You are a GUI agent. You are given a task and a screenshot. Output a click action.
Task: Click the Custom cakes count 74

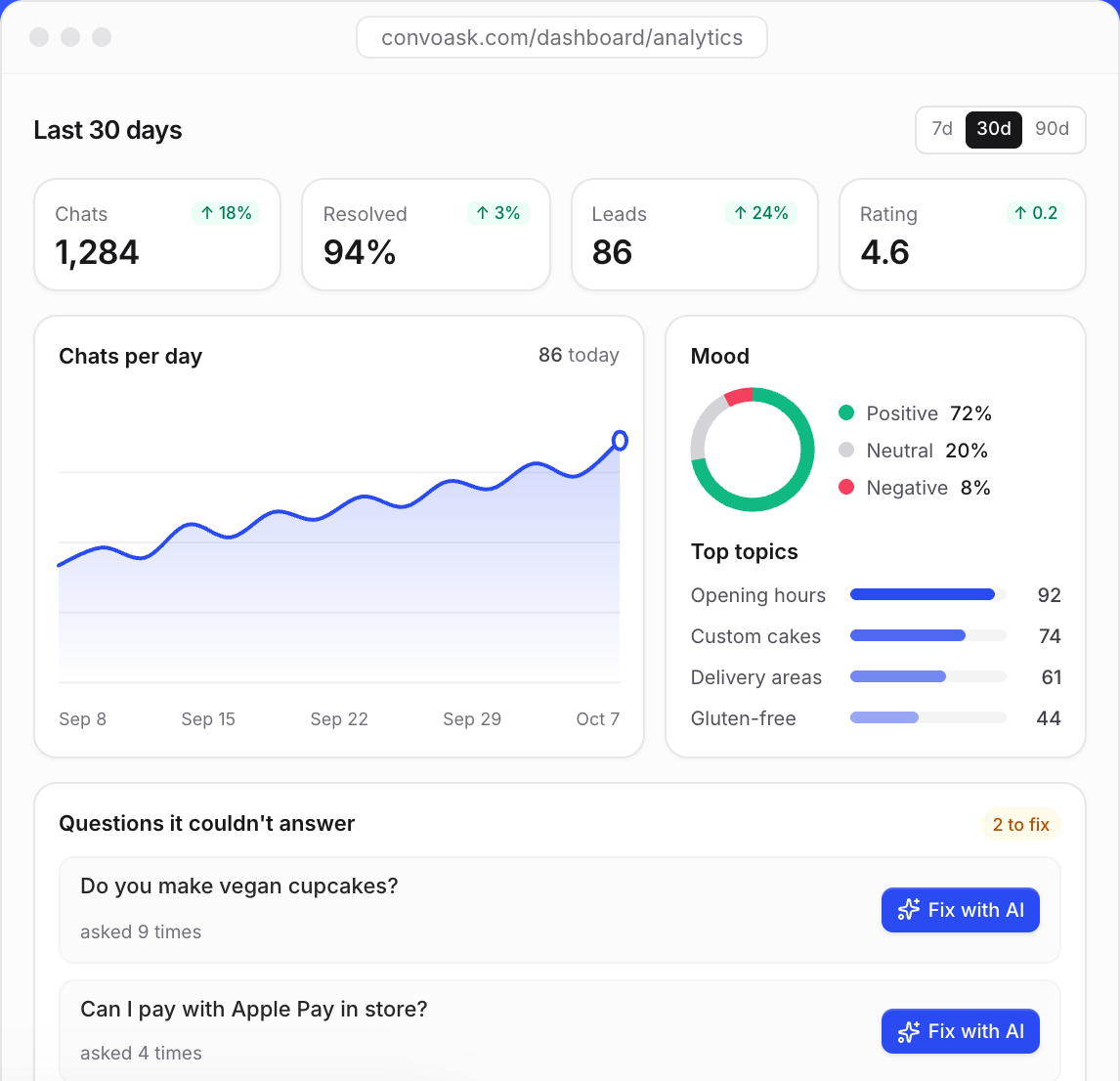(x=1050, y=636)
